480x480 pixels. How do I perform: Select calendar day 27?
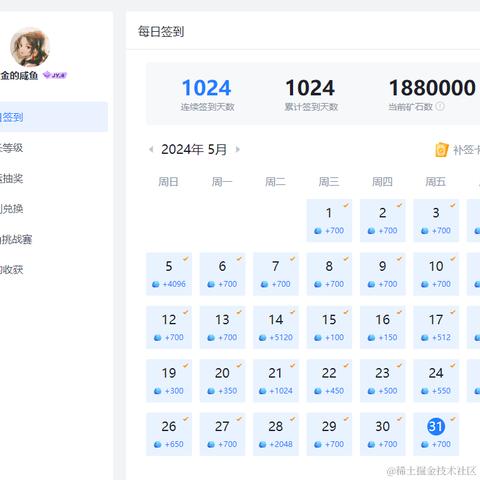pos(222,434)
